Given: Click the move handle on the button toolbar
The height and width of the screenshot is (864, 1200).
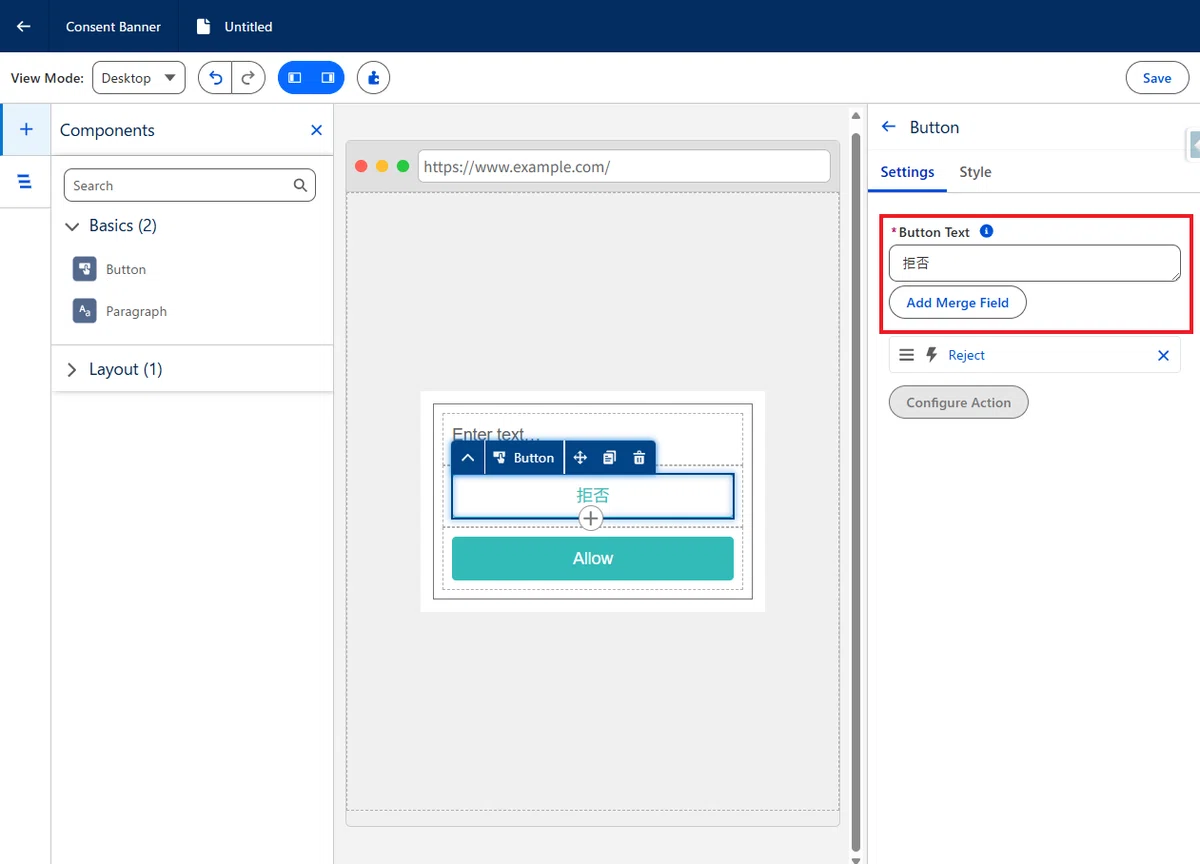Looking at the screenshot, I should tap(580, 458).
